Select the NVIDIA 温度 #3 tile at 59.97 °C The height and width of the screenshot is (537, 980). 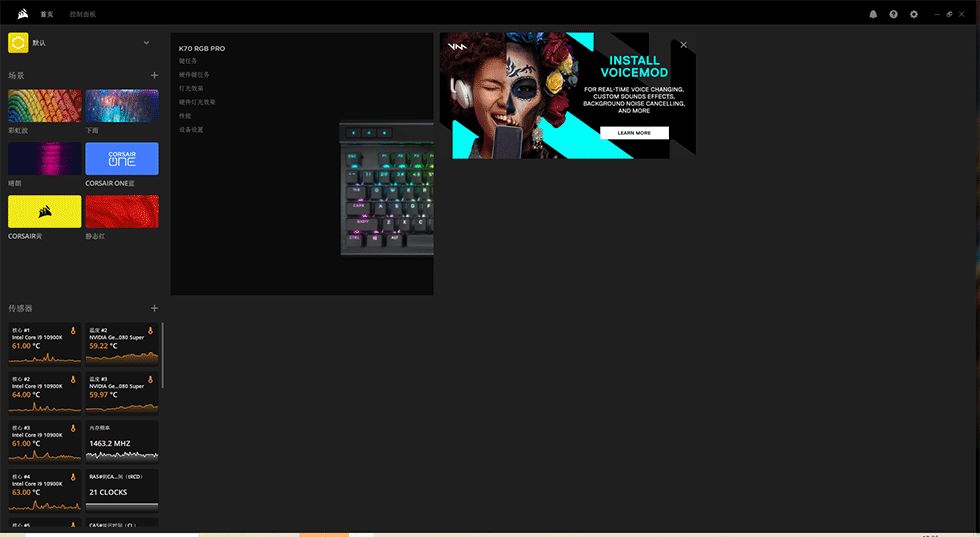(122, 393)
